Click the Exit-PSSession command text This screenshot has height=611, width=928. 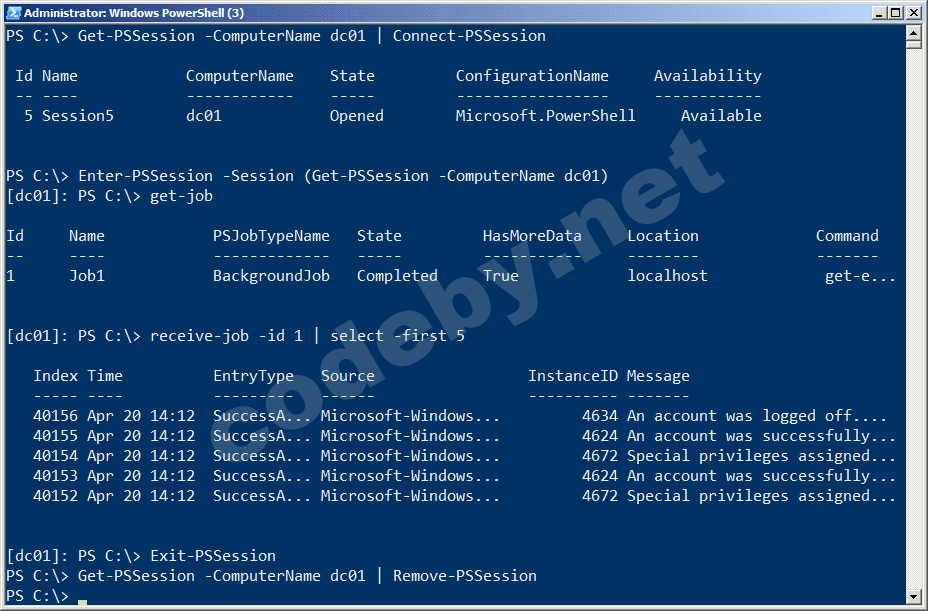coord(213,556)
